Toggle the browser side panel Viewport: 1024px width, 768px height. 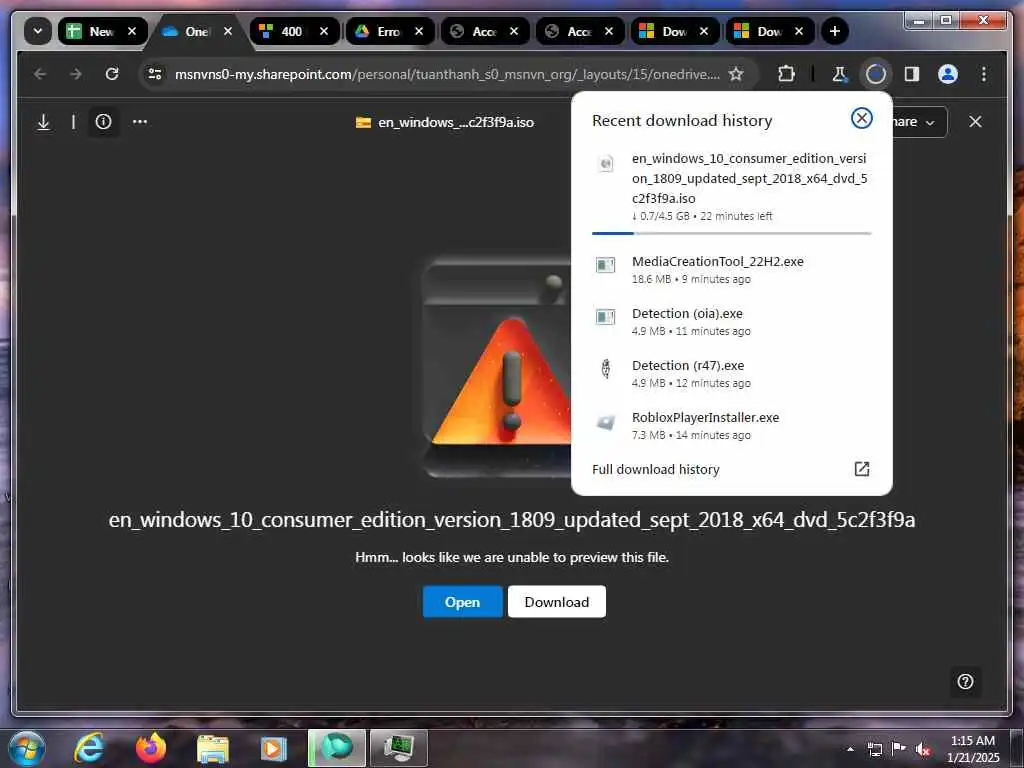(912, 74)
